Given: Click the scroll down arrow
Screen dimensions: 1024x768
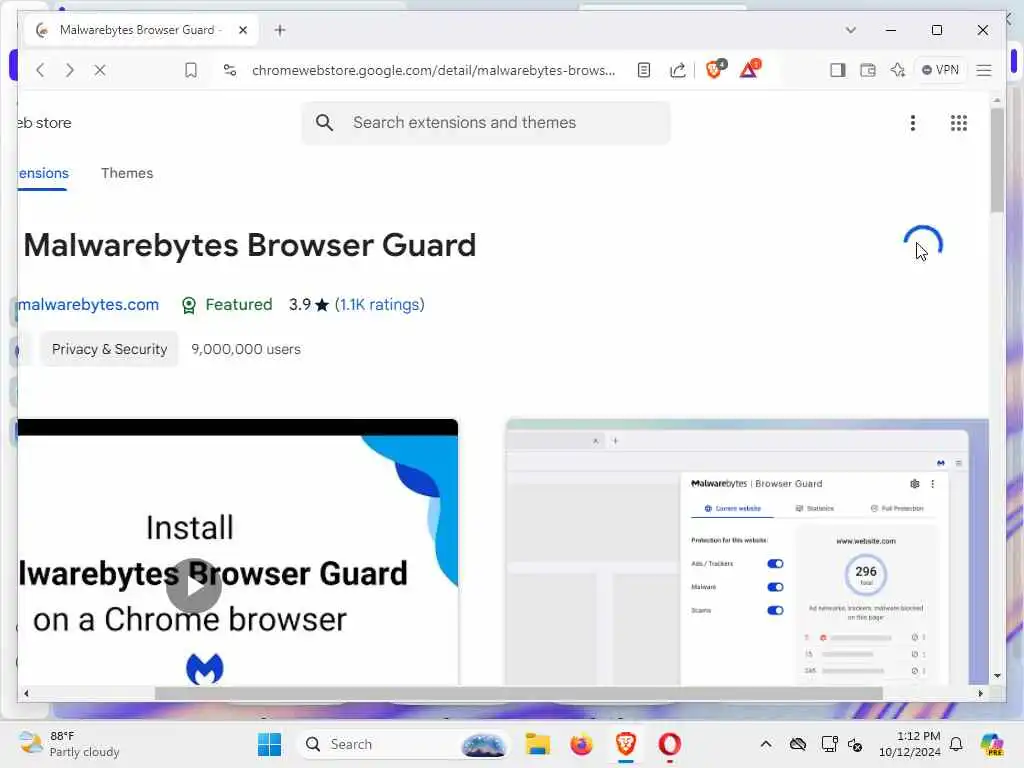Looking at the screenshot, I should (x=997, y=676).
